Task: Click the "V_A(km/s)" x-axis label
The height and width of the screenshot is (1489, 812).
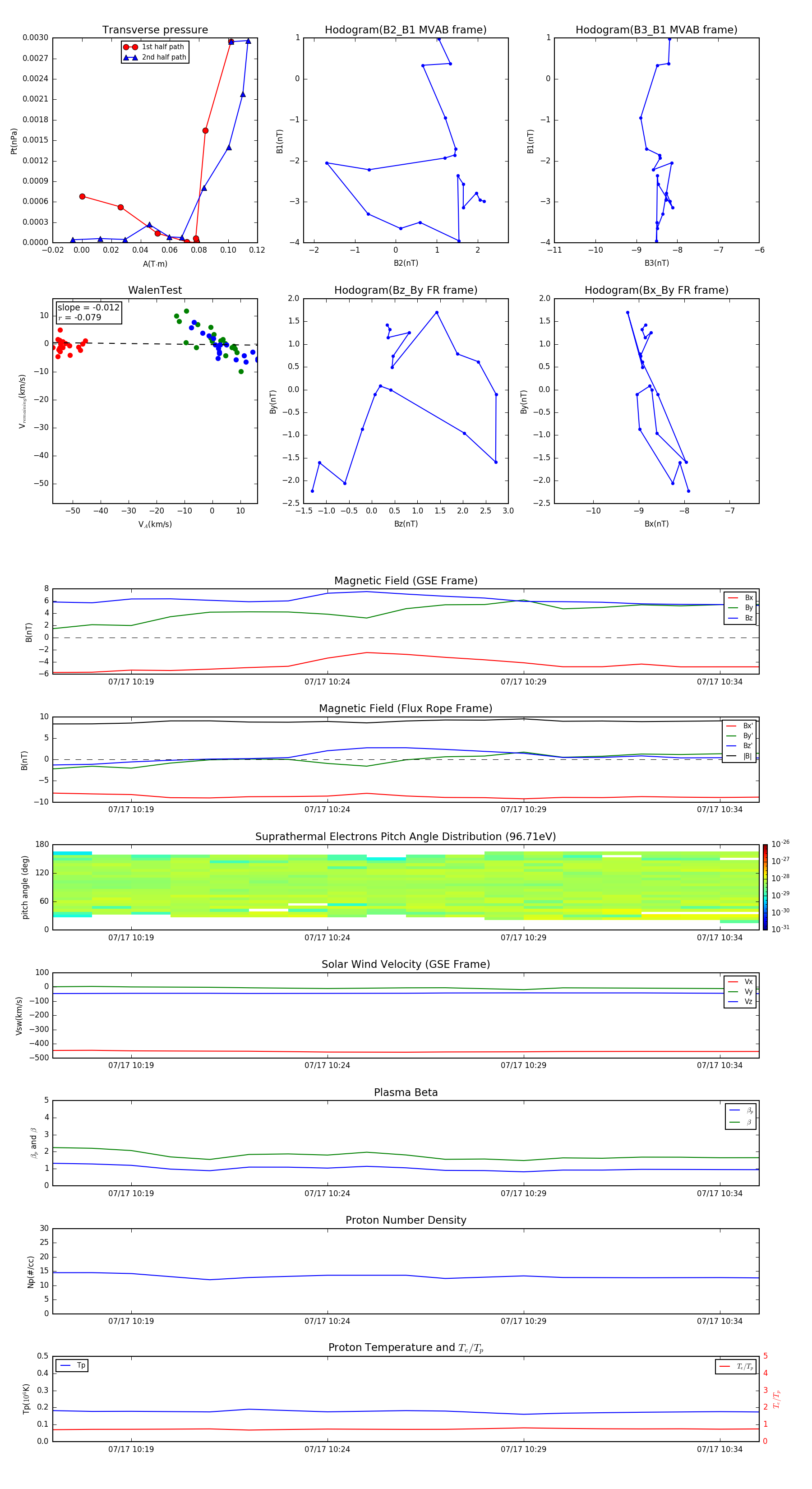Action: coord(155,524)
